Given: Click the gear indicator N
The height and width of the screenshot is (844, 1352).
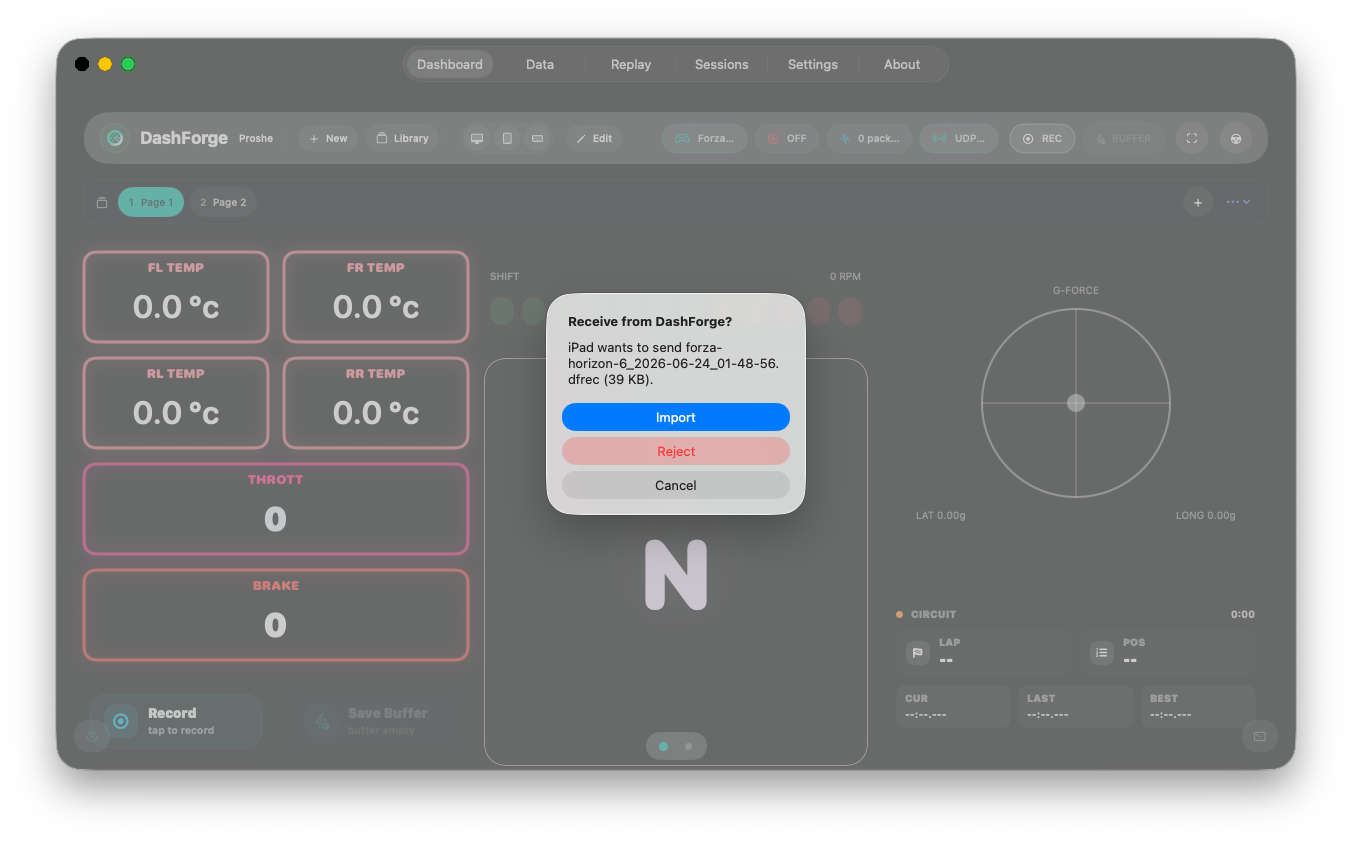Looking at the screenshot, I should point(676,575).
